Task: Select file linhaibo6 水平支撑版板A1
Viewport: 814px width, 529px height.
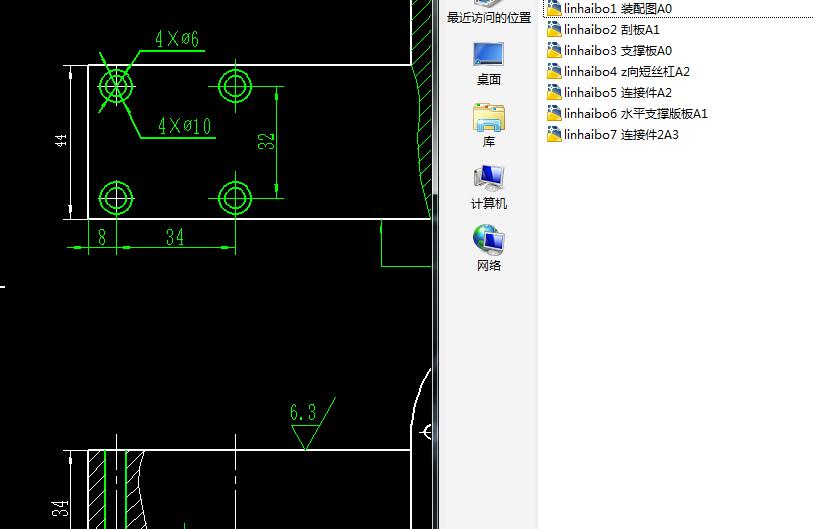Action: pos(628,113)
